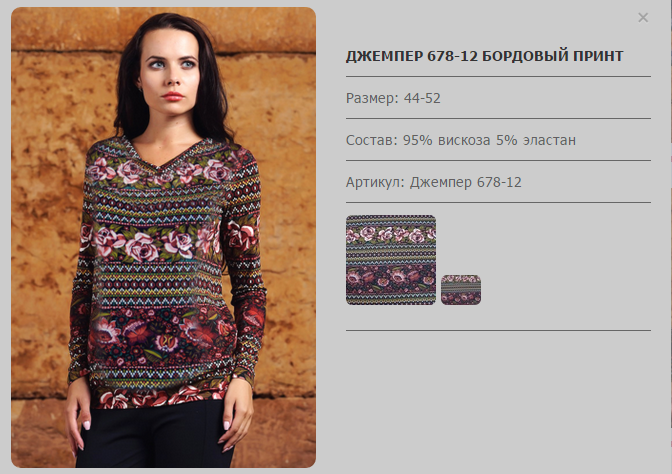
Task: Open the main jumper product photo
Action: (163, 237)
